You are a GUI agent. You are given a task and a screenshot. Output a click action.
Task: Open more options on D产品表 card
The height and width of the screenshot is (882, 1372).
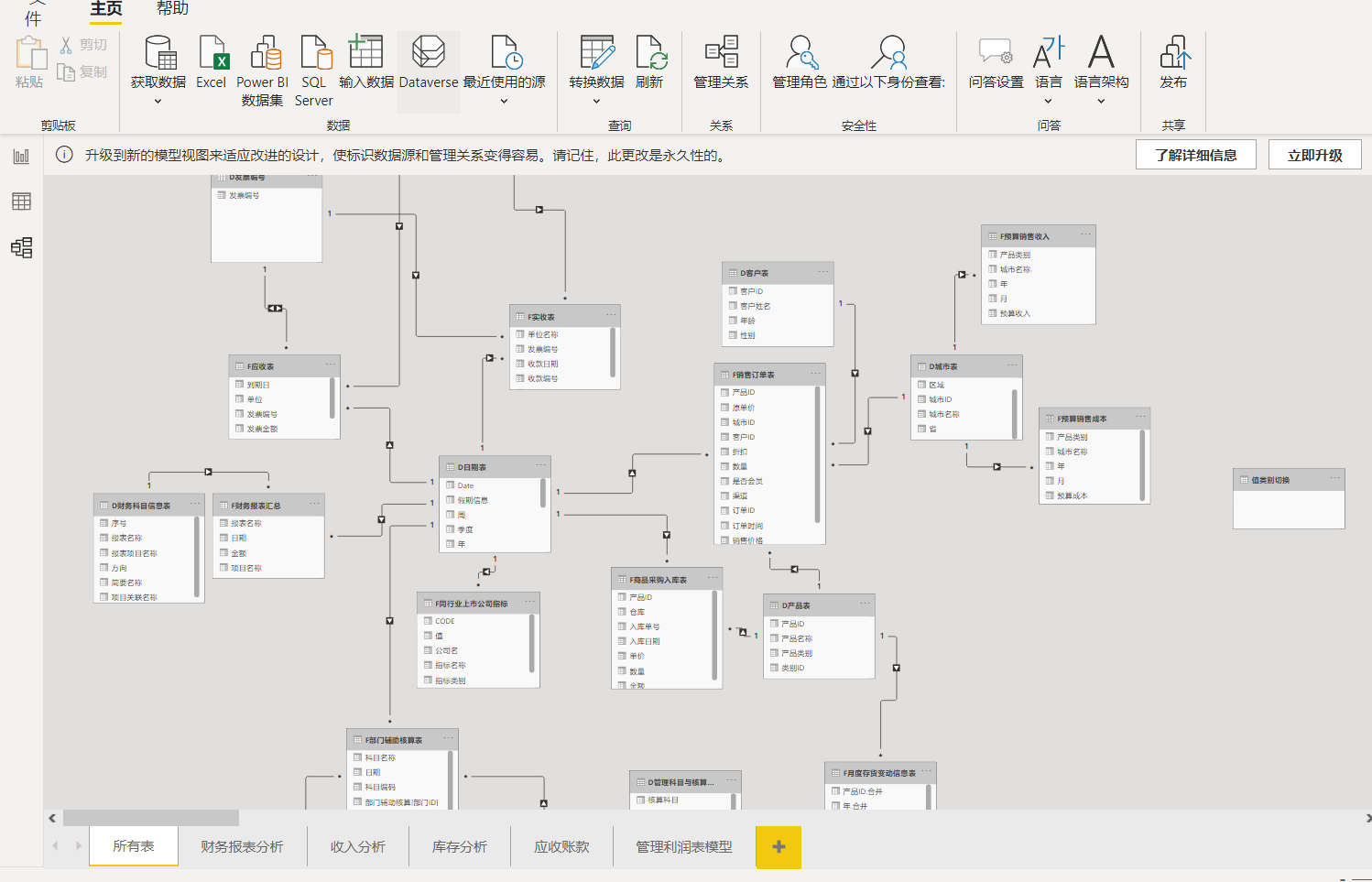click(x=865, y=604)
